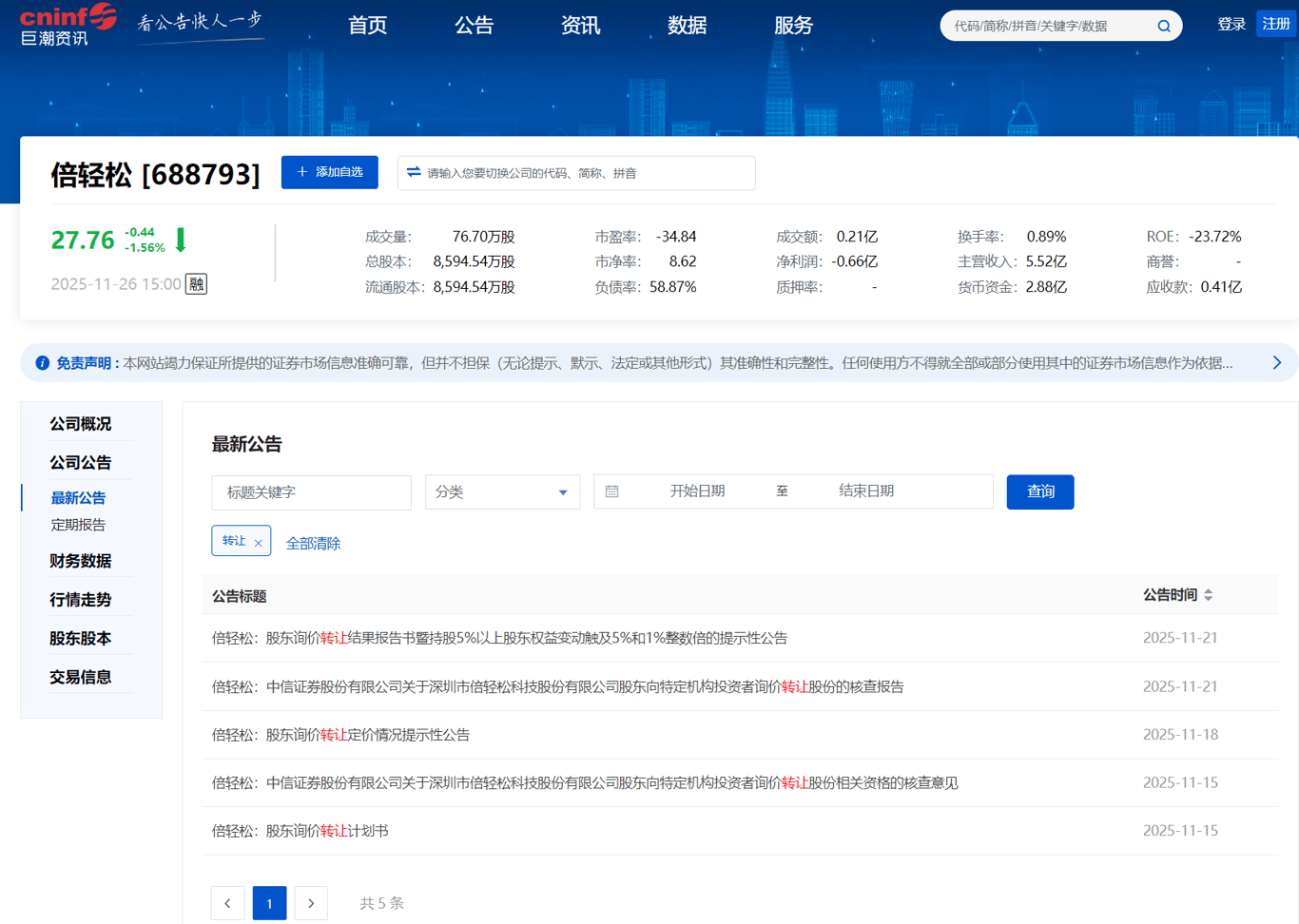
Task: Click the 换手率 value 0.89%
Action: 1046,237
